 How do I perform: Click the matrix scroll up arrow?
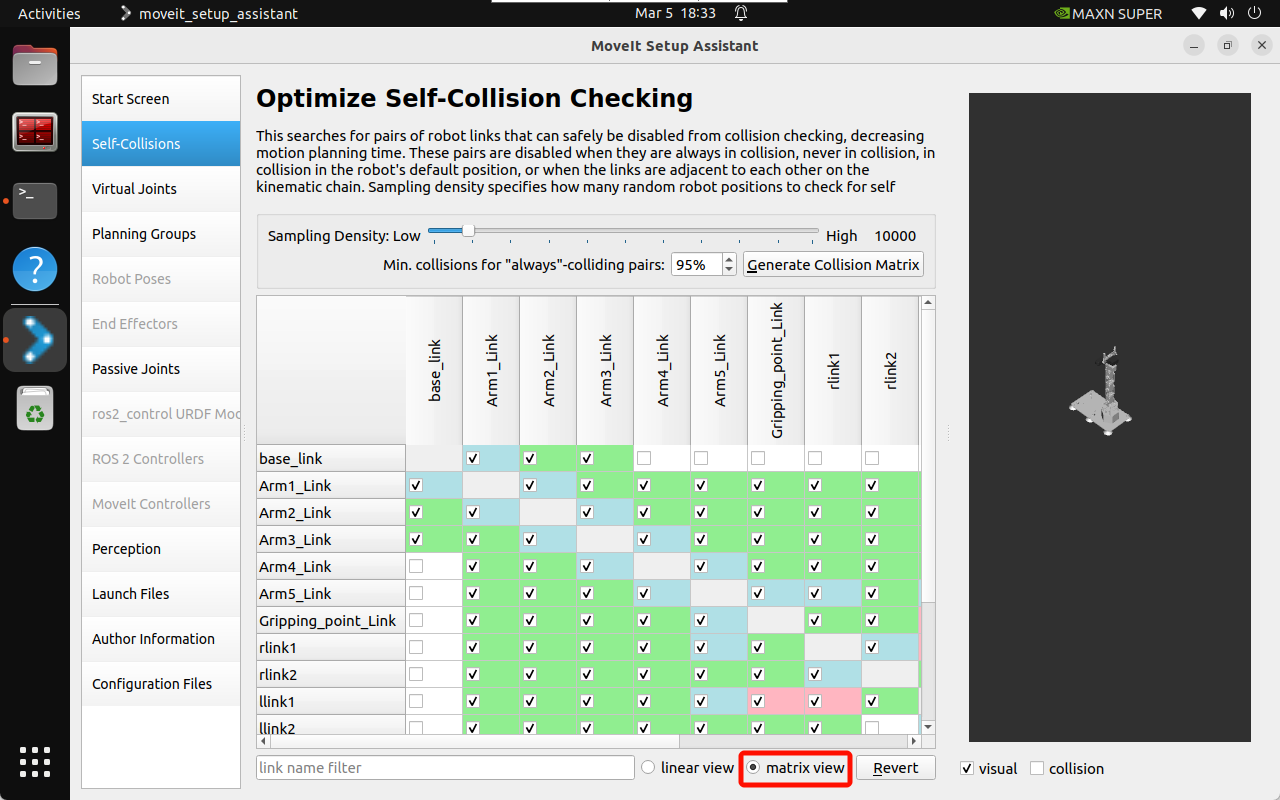click(928, 303)
